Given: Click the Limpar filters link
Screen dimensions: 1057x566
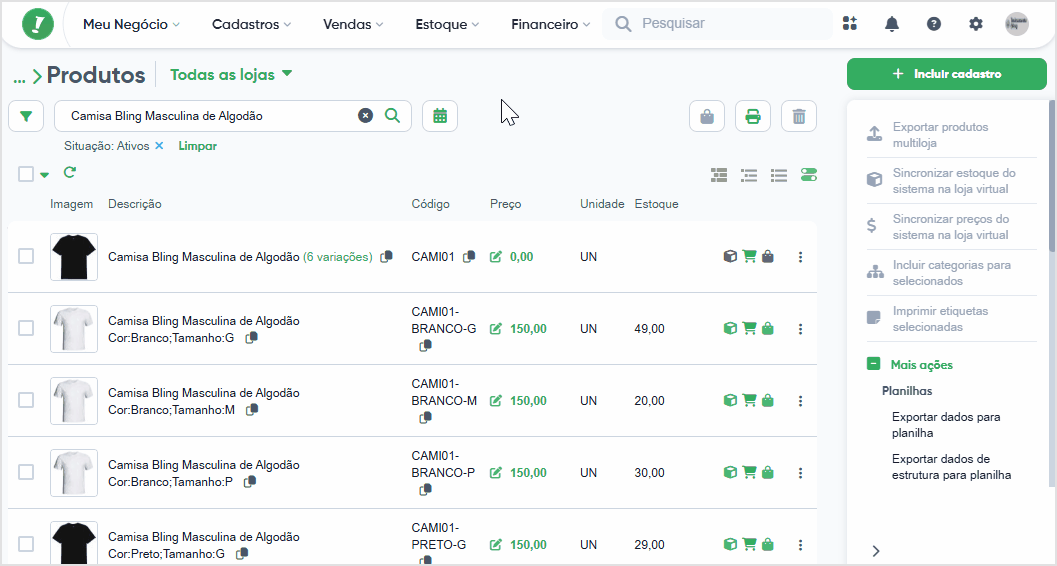Looking at the screenshot, I should coord(198,146).
